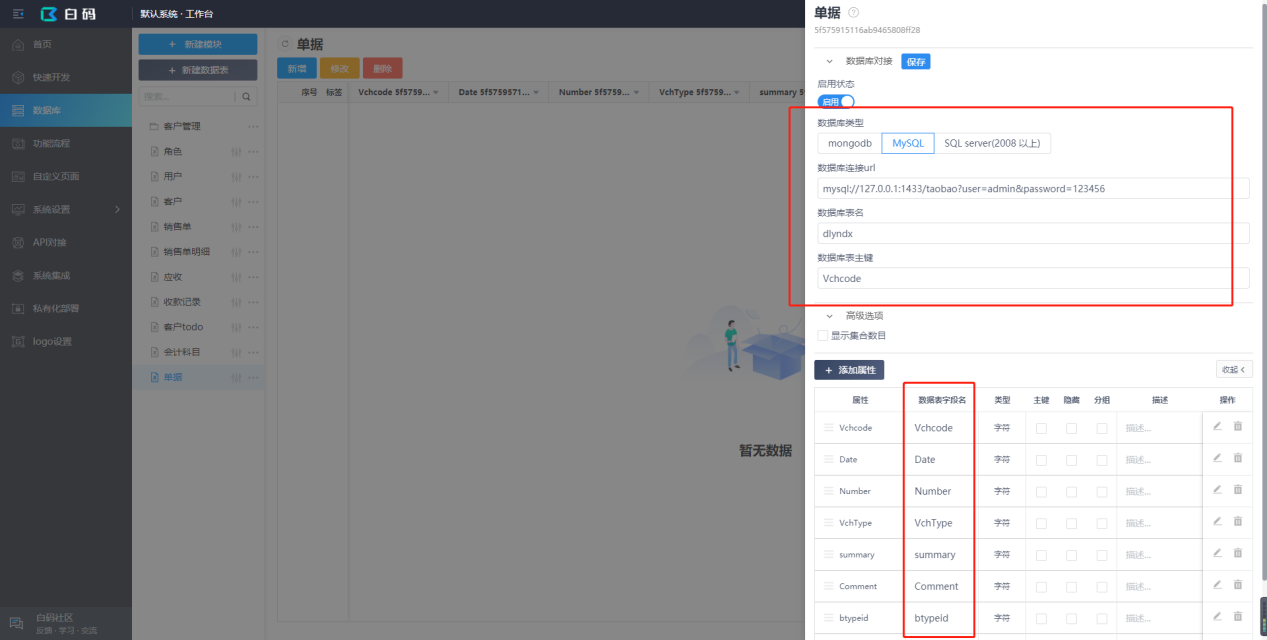Tick the 显示集合数目 checkbox

click(x=823, y=335)
